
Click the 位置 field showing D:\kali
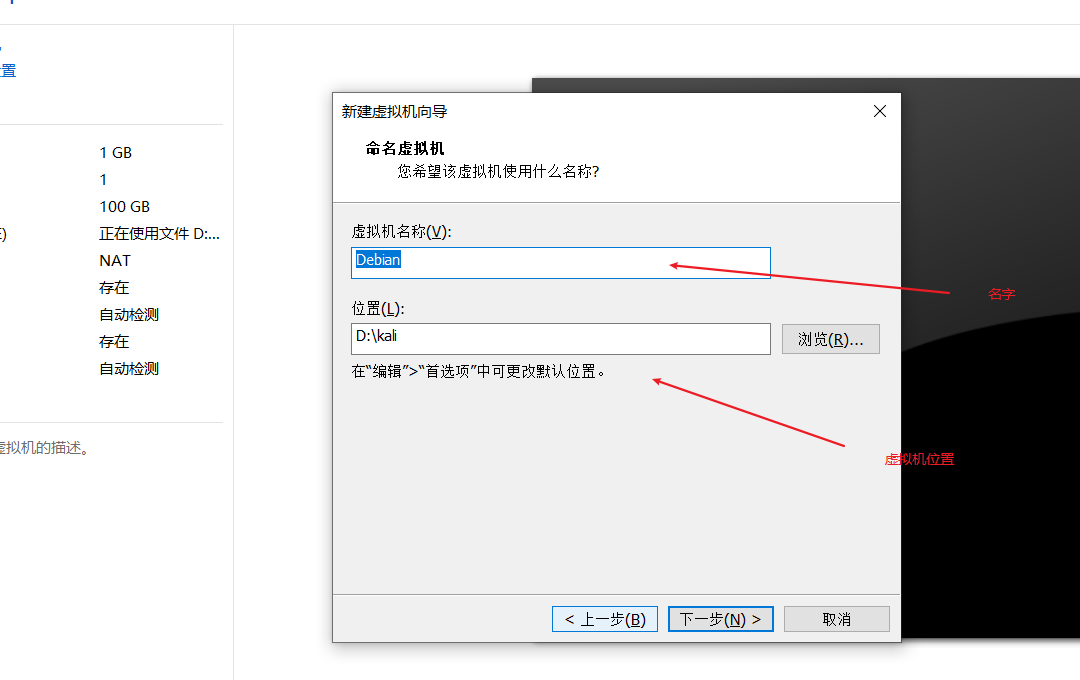tap(561, 339)
